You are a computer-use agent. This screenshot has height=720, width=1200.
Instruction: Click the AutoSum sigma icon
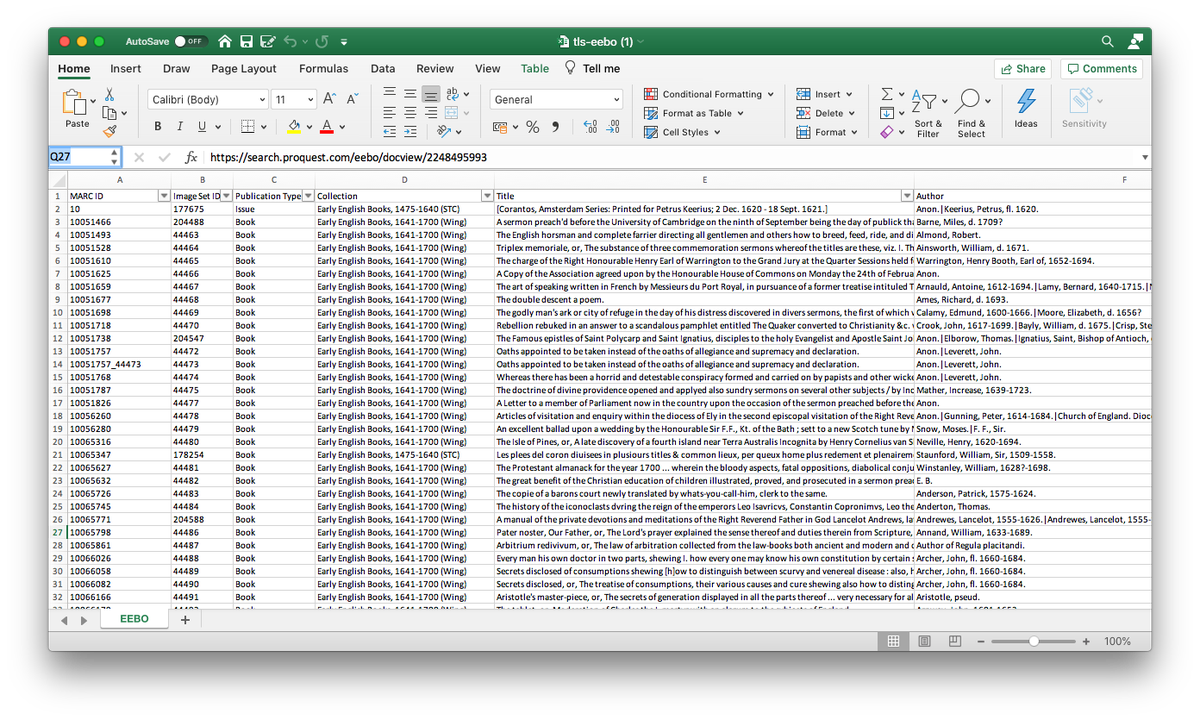point(886,94)
